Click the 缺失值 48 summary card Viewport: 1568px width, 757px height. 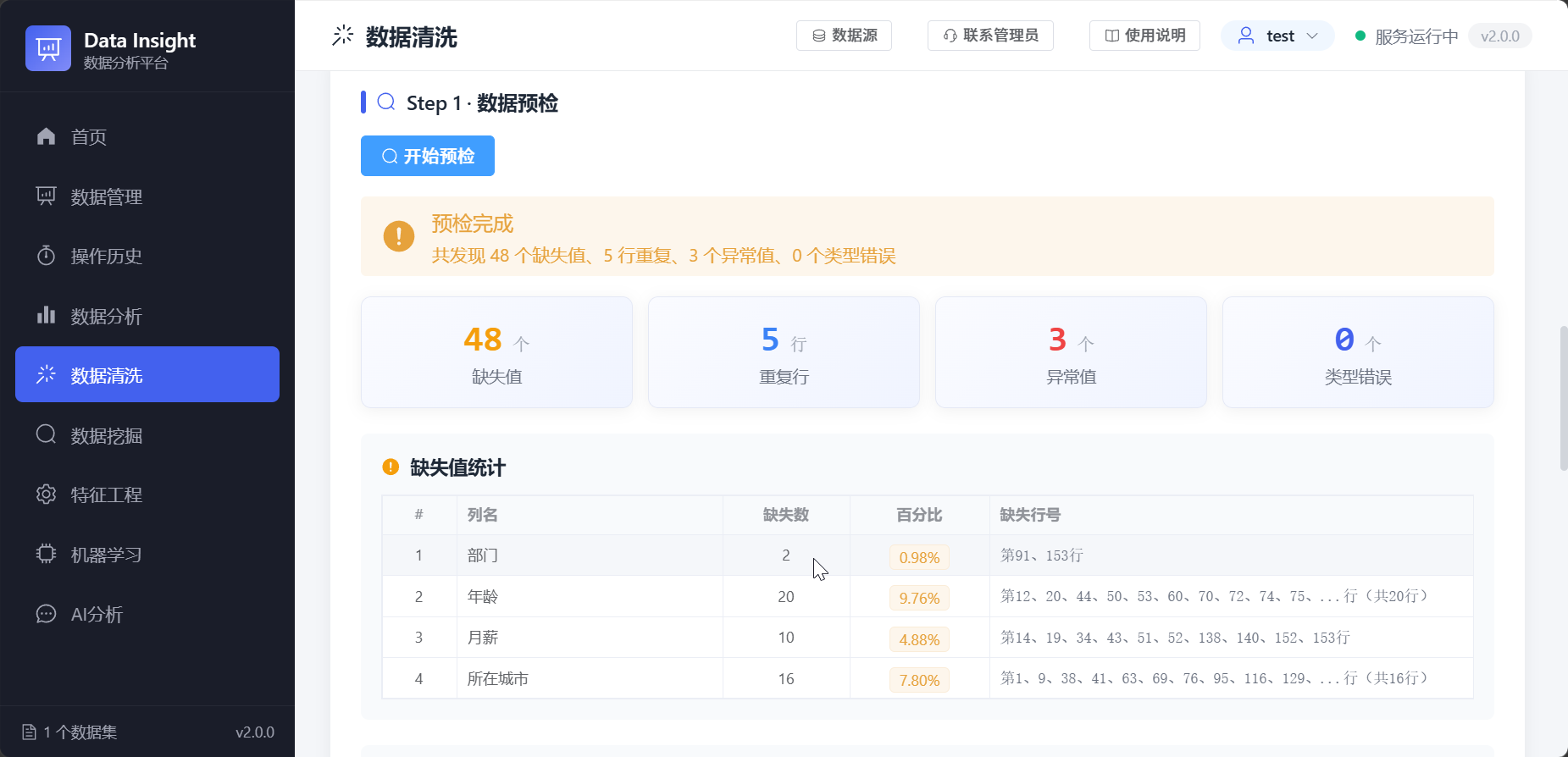click(496, 352)
